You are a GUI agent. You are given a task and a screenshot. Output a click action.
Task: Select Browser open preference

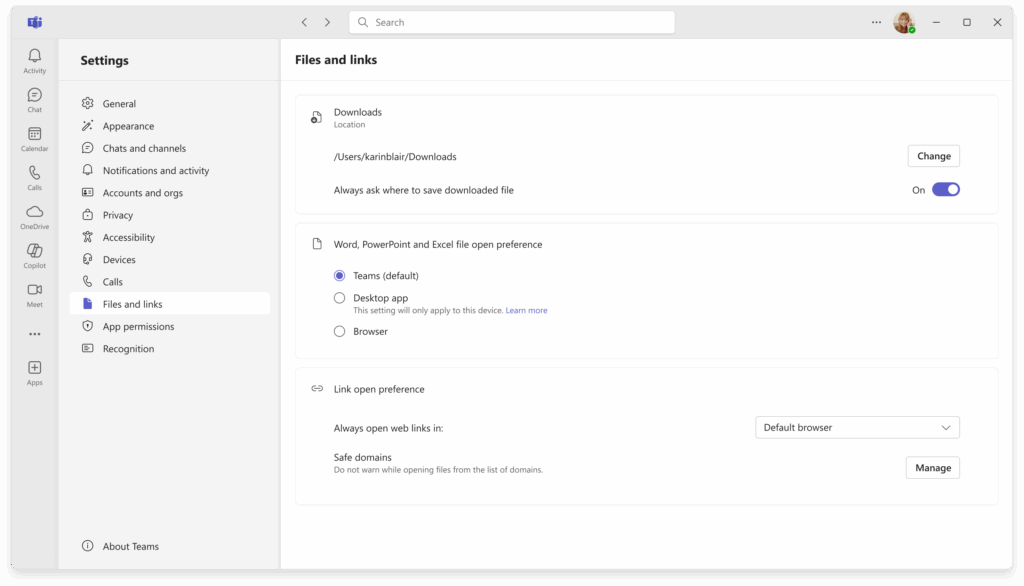(x=340, y=331)
